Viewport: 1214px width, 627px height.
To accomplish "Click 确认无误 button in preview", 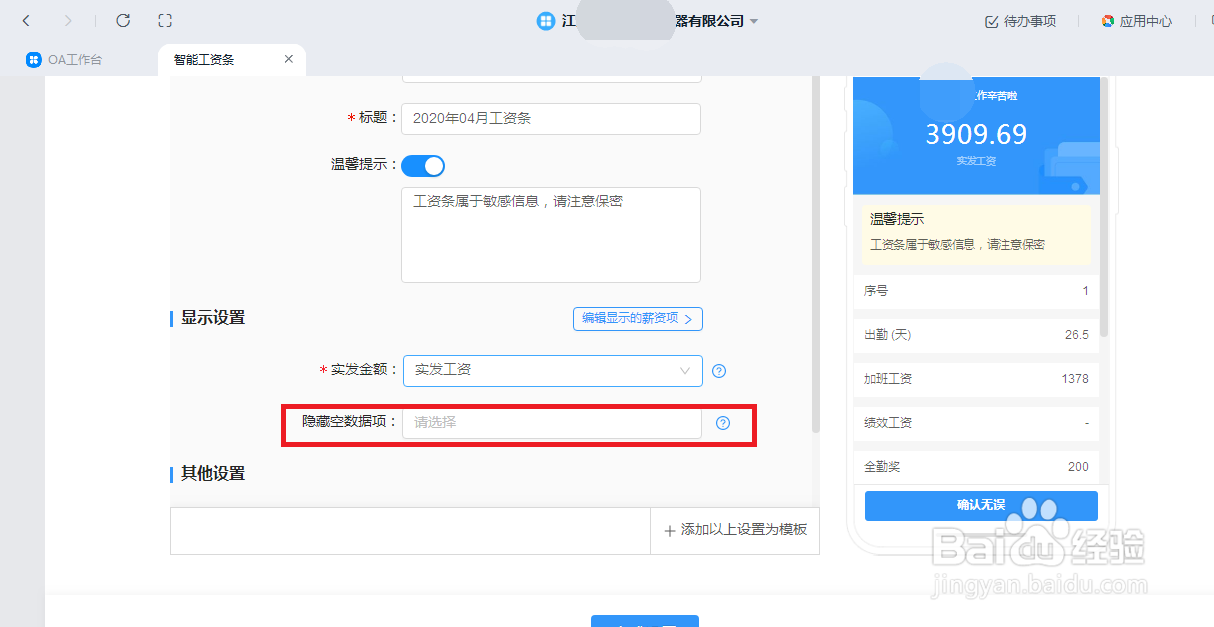I will 981,505.
